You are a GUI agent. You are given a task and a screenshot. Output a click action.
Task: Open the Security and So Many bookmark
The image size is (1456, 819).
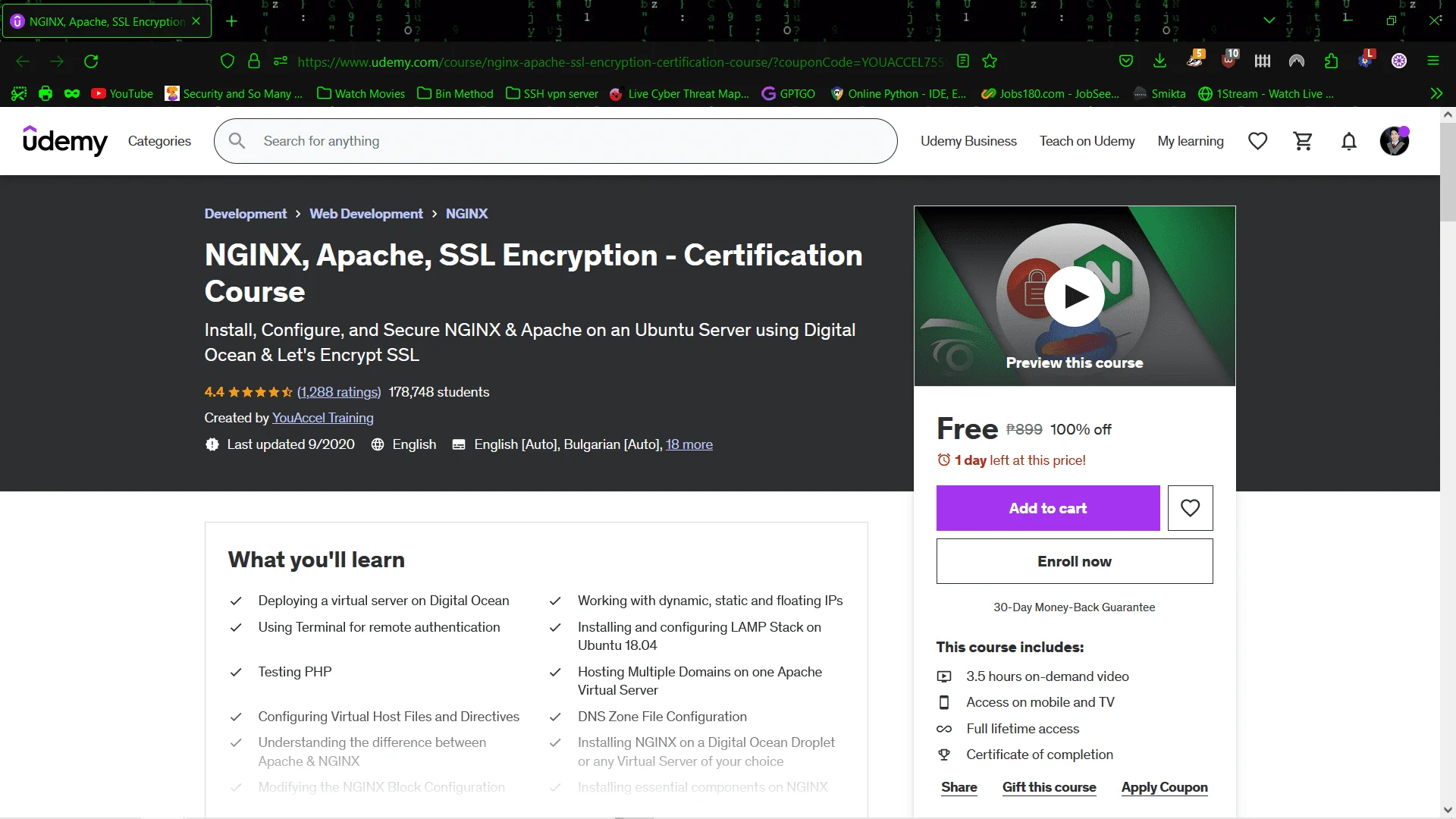pos(234,93)
